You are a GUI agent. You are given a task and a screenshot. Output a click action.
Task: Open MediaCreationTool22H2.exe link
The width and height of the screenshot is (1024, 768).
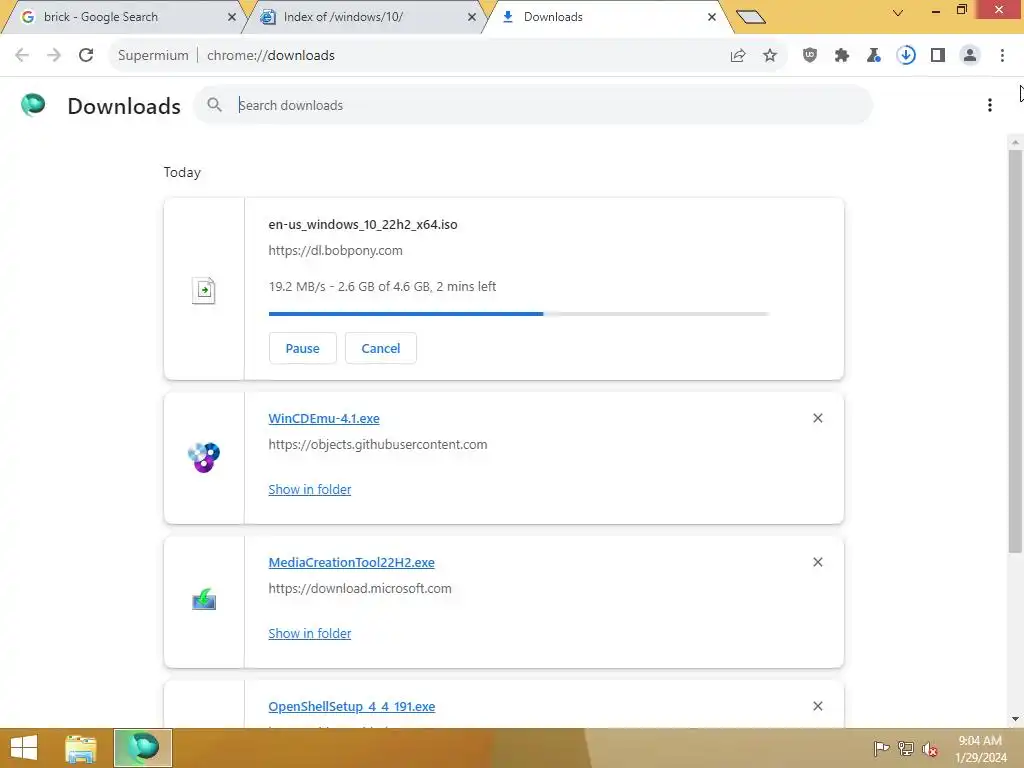(x=351, y=562)
